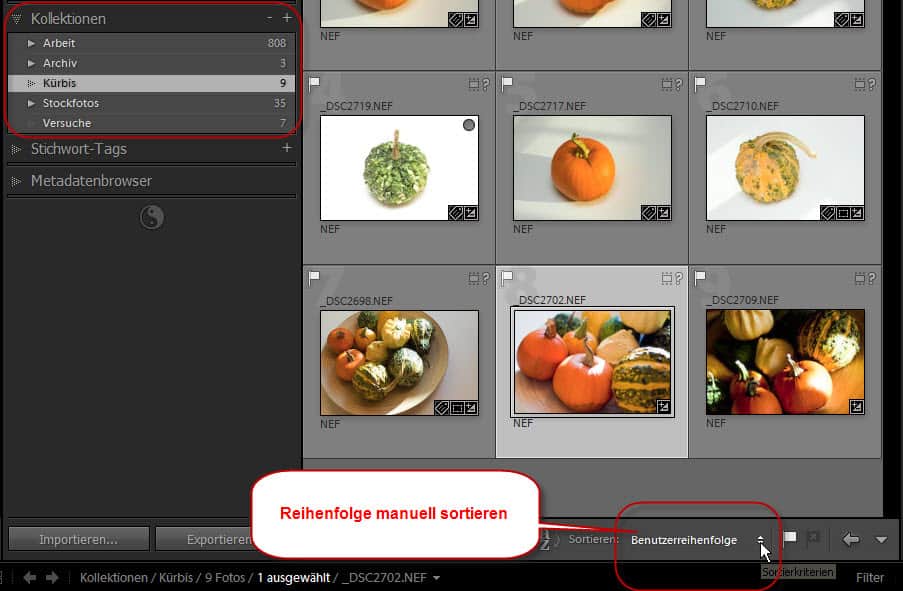
Task: Select the _DSC2717.NEF orange pumpkin thumbnail
Action: (592, 167)
